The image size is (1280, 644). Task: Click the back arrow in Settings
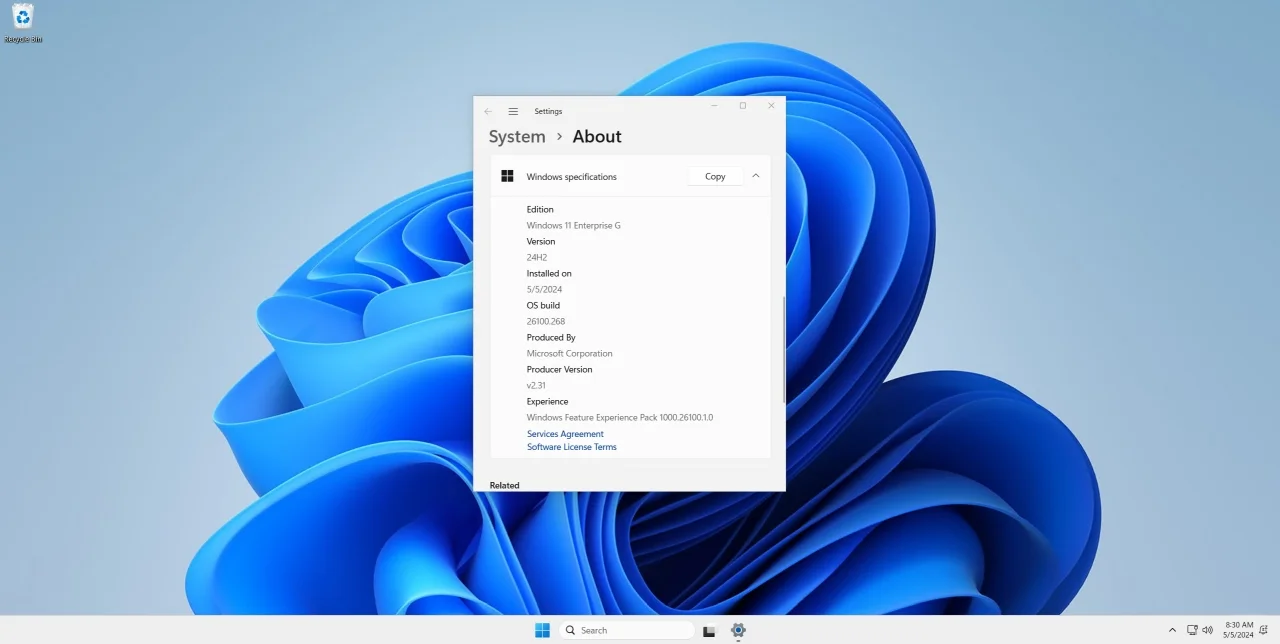[488, 111]
